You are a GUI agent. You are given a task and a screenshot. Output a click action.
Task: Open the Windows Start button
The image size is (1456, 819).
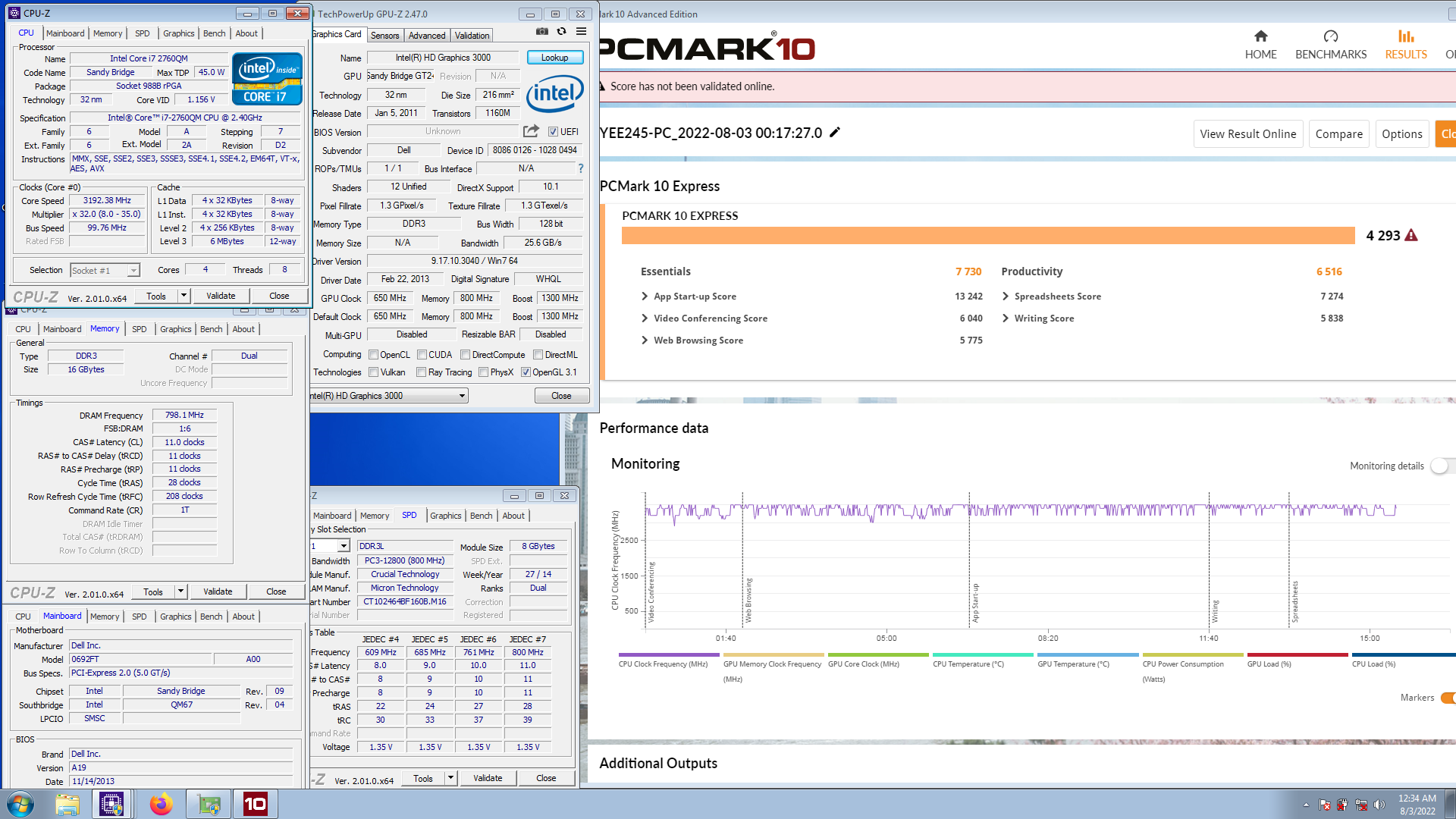click(20, 804)
